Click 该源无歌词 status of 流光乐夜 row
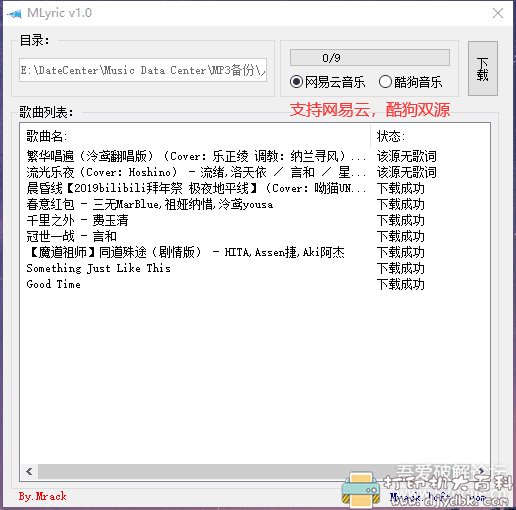The height and width of the screenshot is (510, 516). (406, 172)
